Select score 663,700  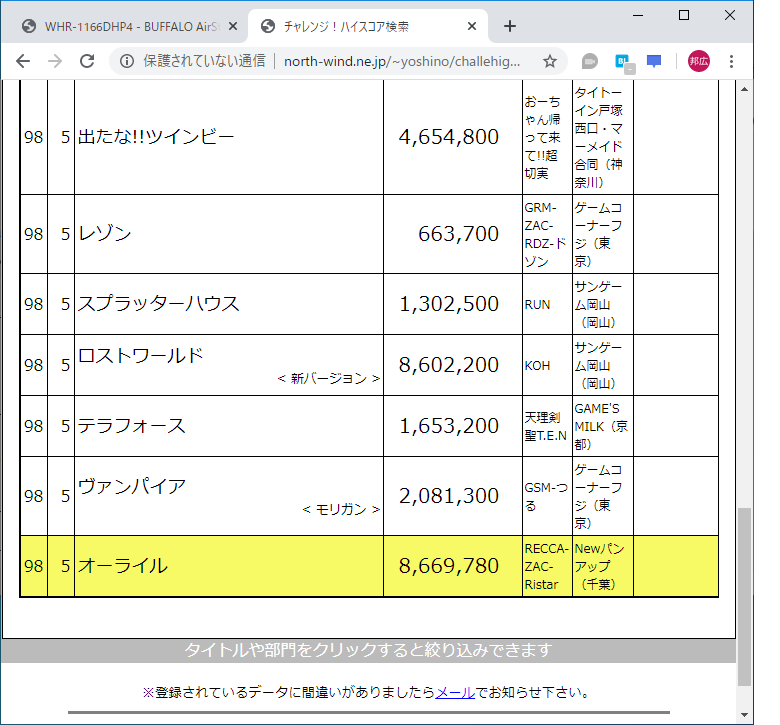point(458,233)
